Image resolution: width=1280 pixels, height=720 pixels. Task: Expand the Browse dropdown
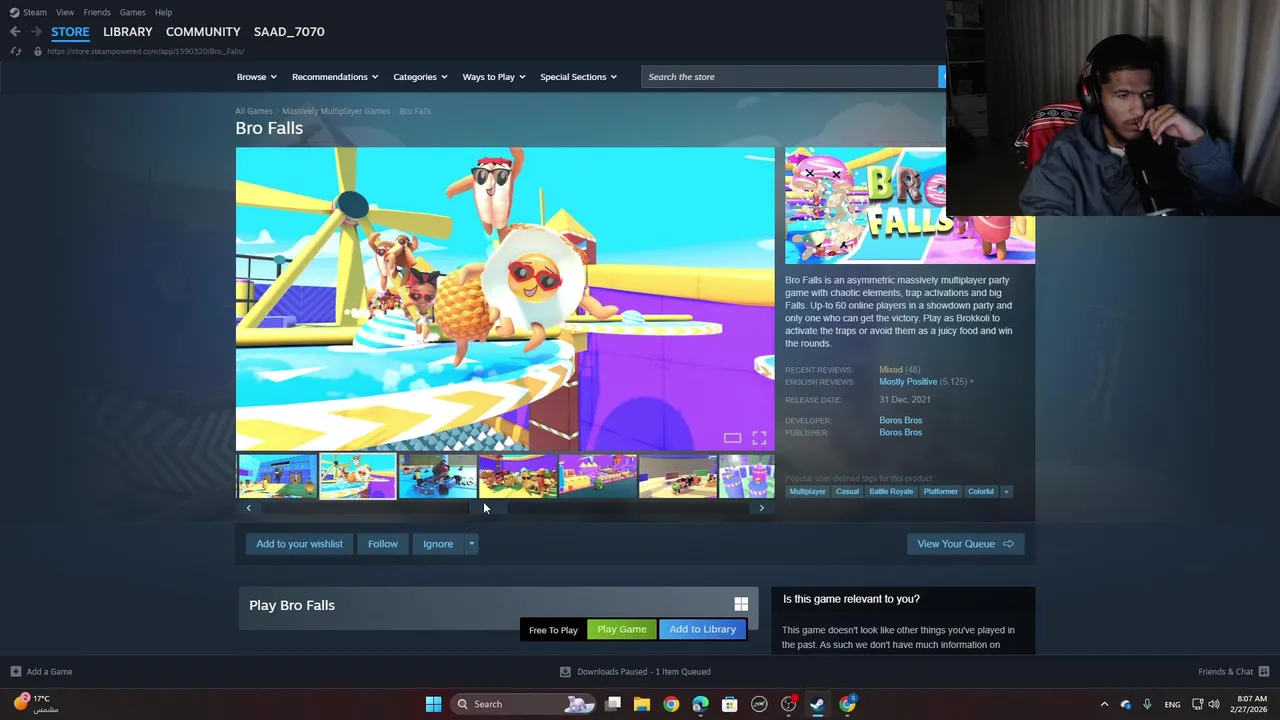pos(257,77)
